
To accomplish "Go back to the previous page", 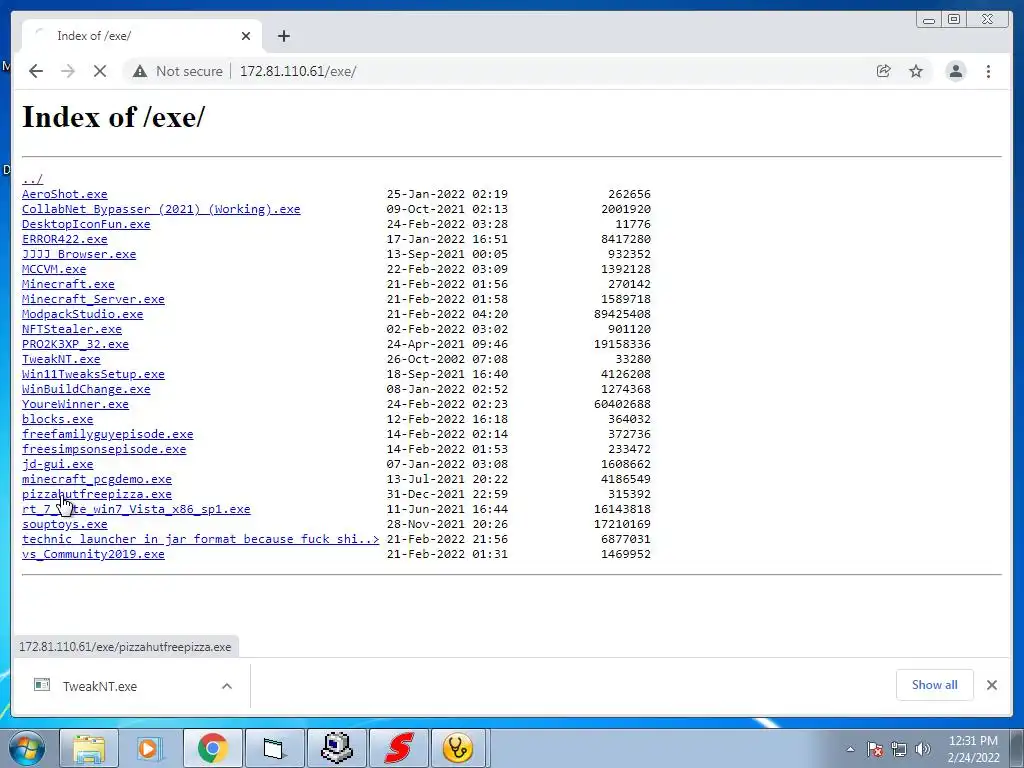I will click(x=36, y=71).
